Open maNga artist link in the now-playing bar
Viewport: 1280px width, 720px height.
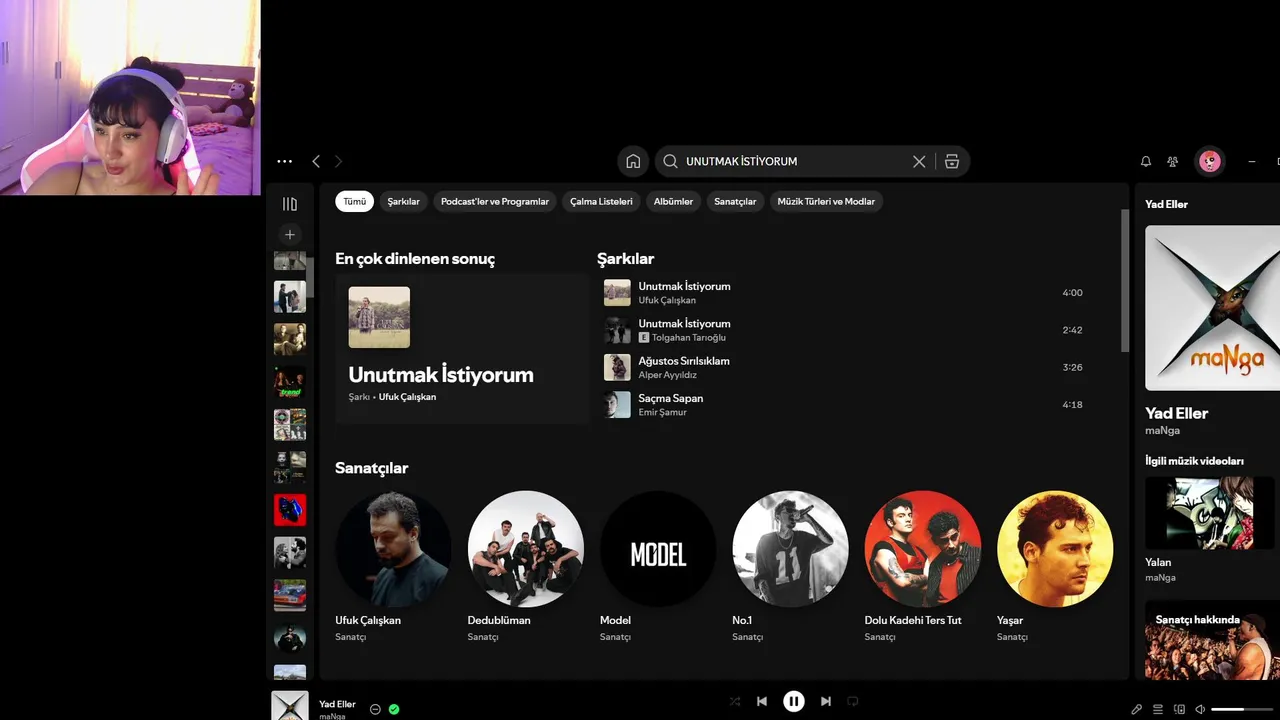(333, 716)
